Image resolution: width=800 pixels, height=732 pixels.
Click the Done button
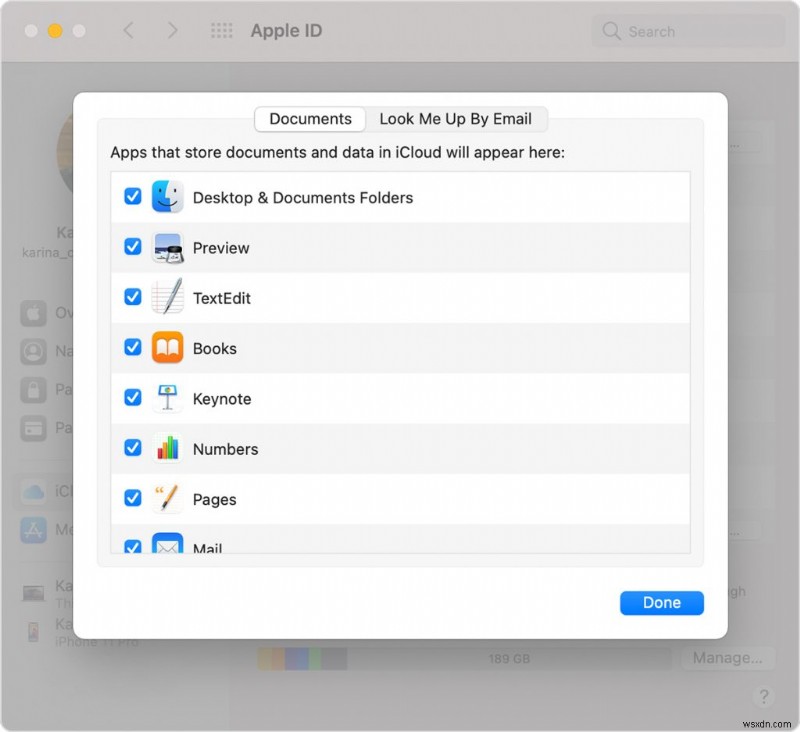click(x=661, y=602)
